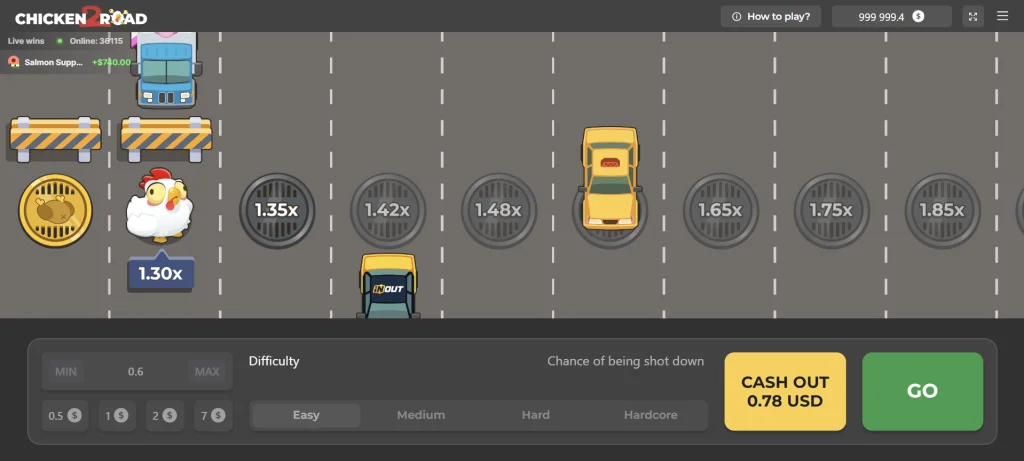Choose Hard difficulty

pyautogui.click(x=536, y=415)
